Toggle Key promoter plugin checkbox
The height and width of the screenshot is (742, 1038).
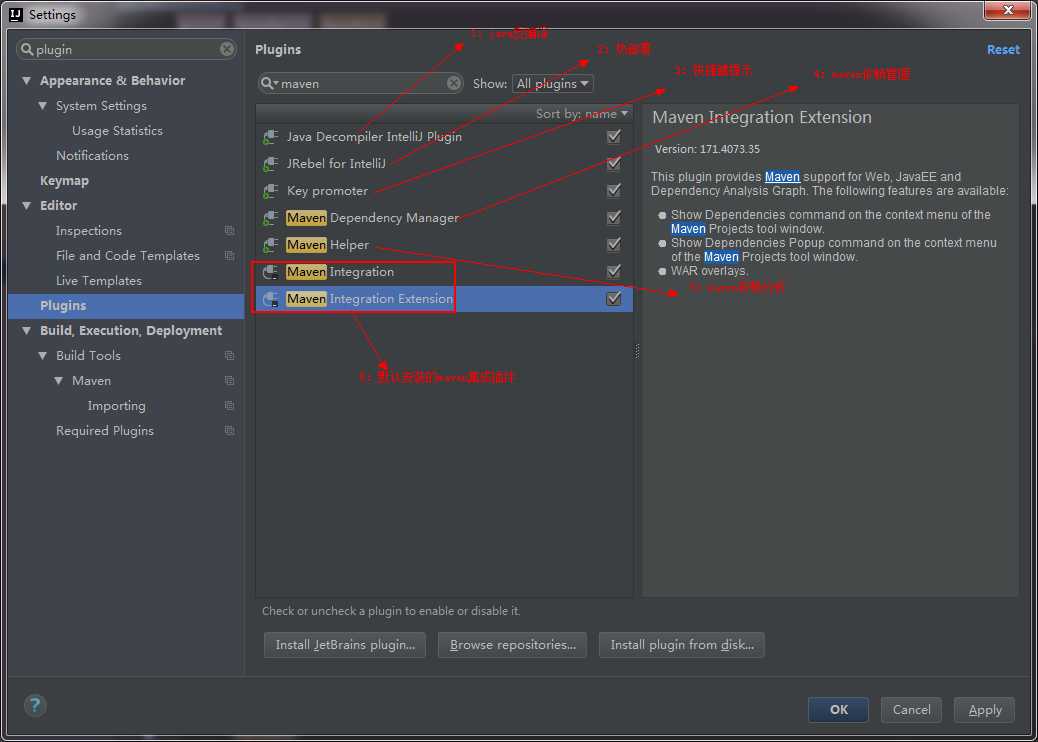tap(614, 191)
